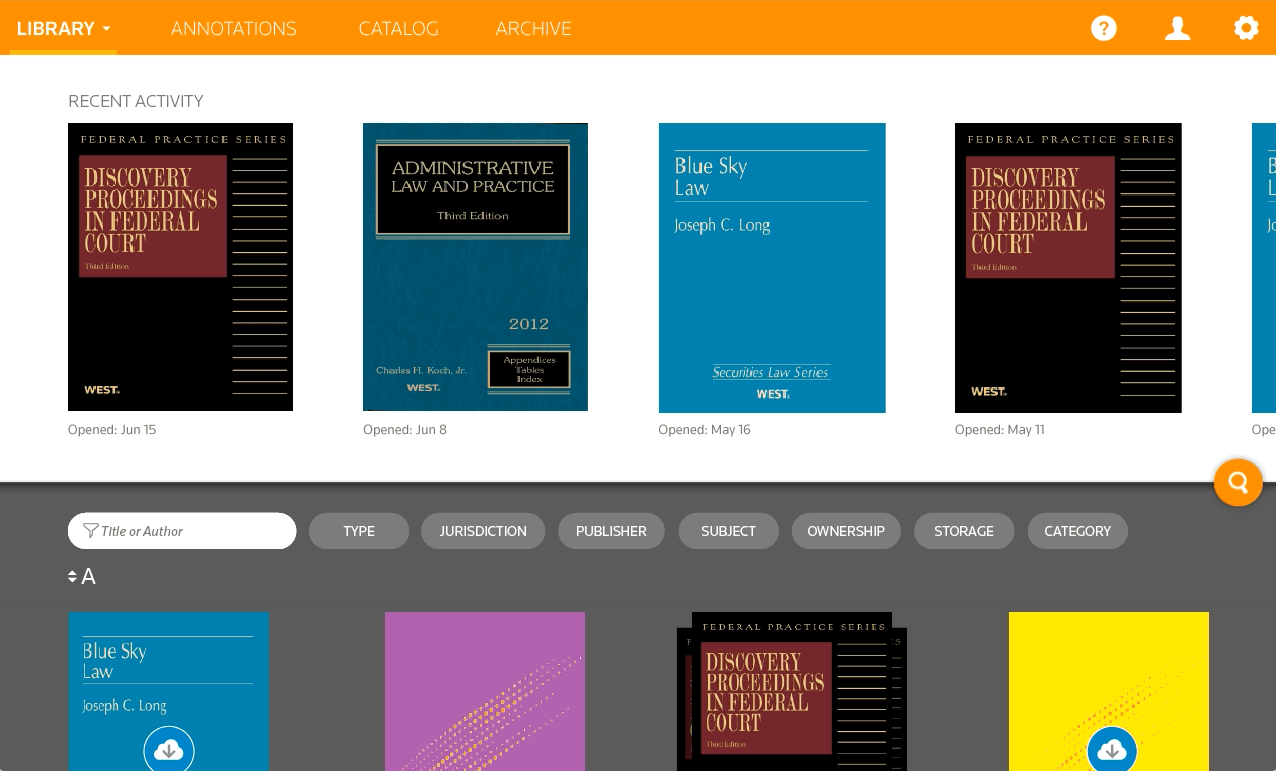Click the 'Opened: May 16' text
1276x771 pixels.
(704, 430)
